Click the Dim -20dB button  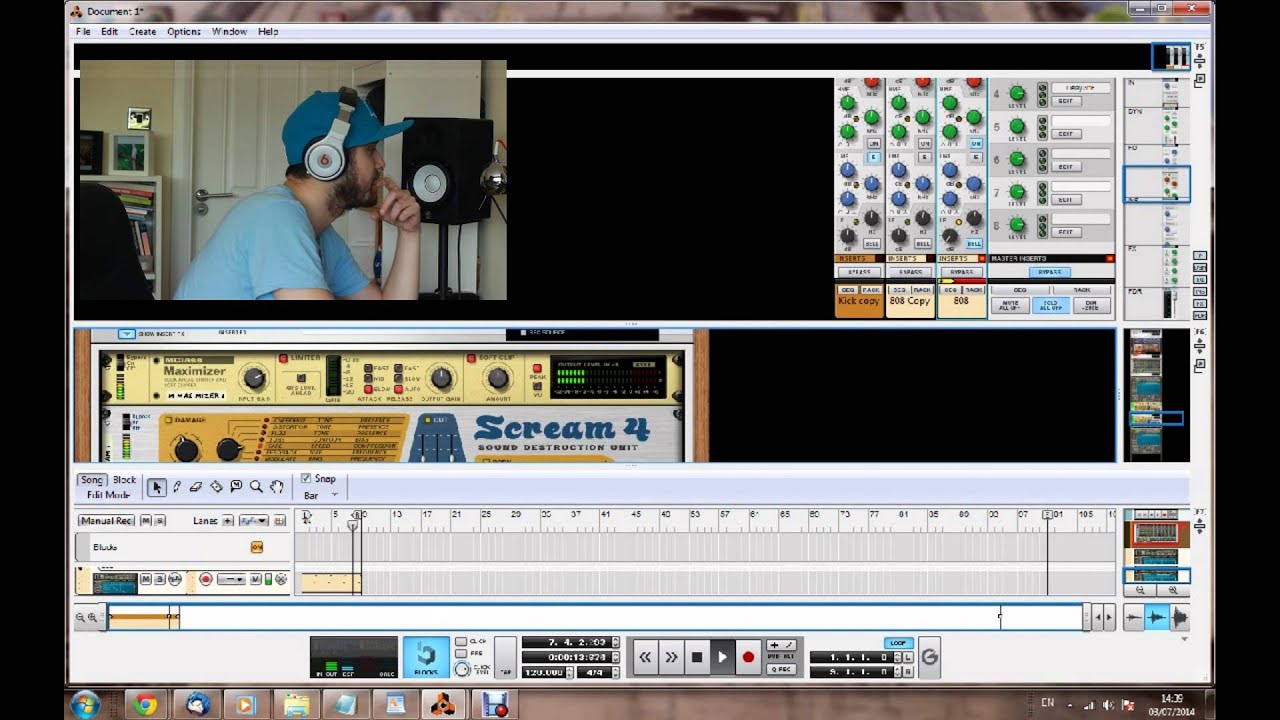tap(1093, 306)
